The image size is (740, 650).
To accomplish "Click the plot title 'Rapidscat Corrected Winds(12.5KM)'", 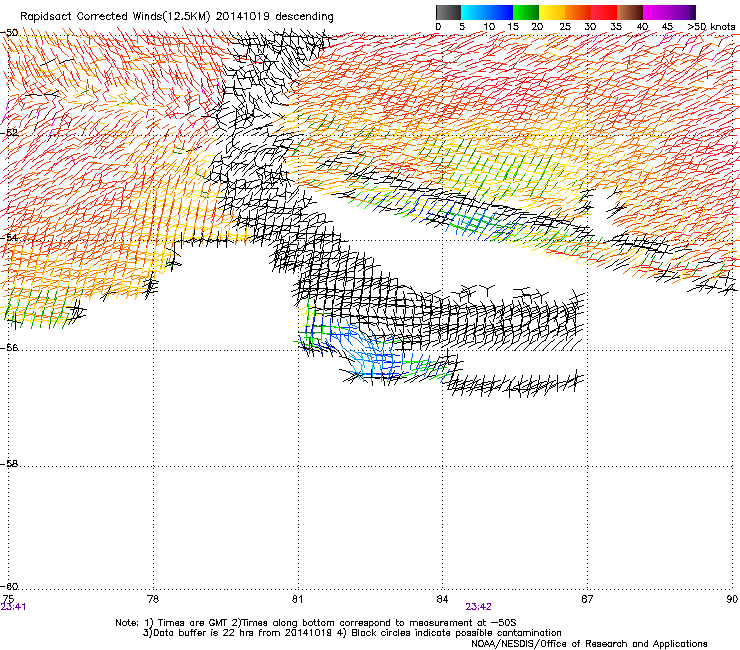I will [115, 16].
